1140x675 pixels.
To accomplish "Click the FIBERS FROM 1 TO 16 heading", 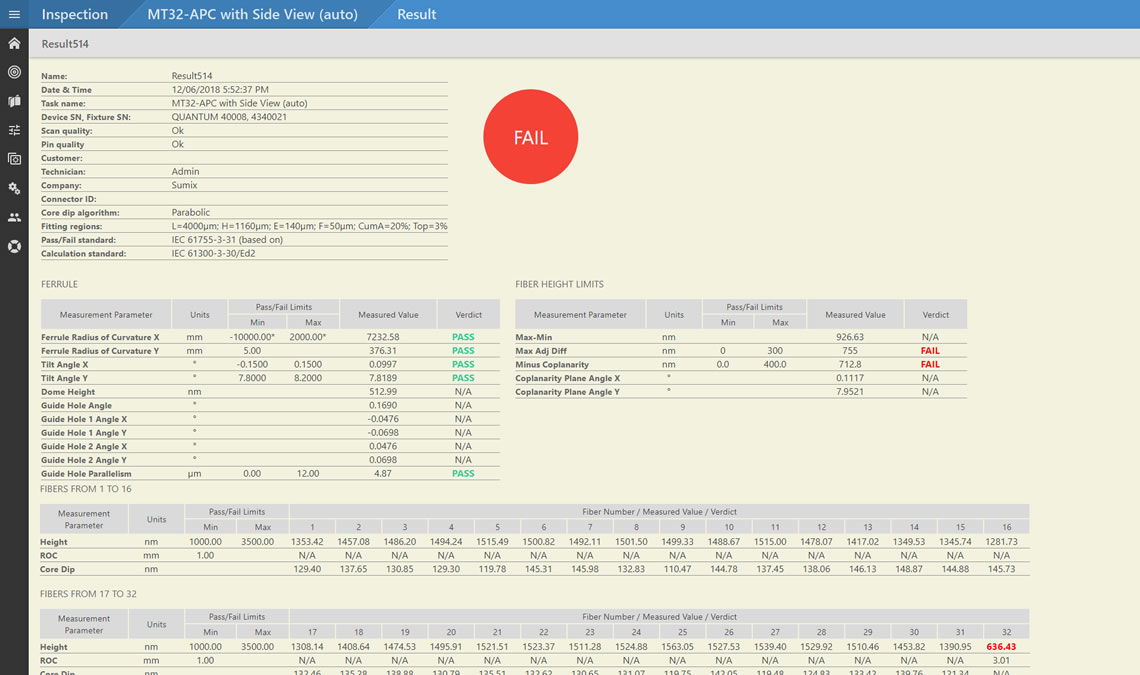I will point(86,489).
